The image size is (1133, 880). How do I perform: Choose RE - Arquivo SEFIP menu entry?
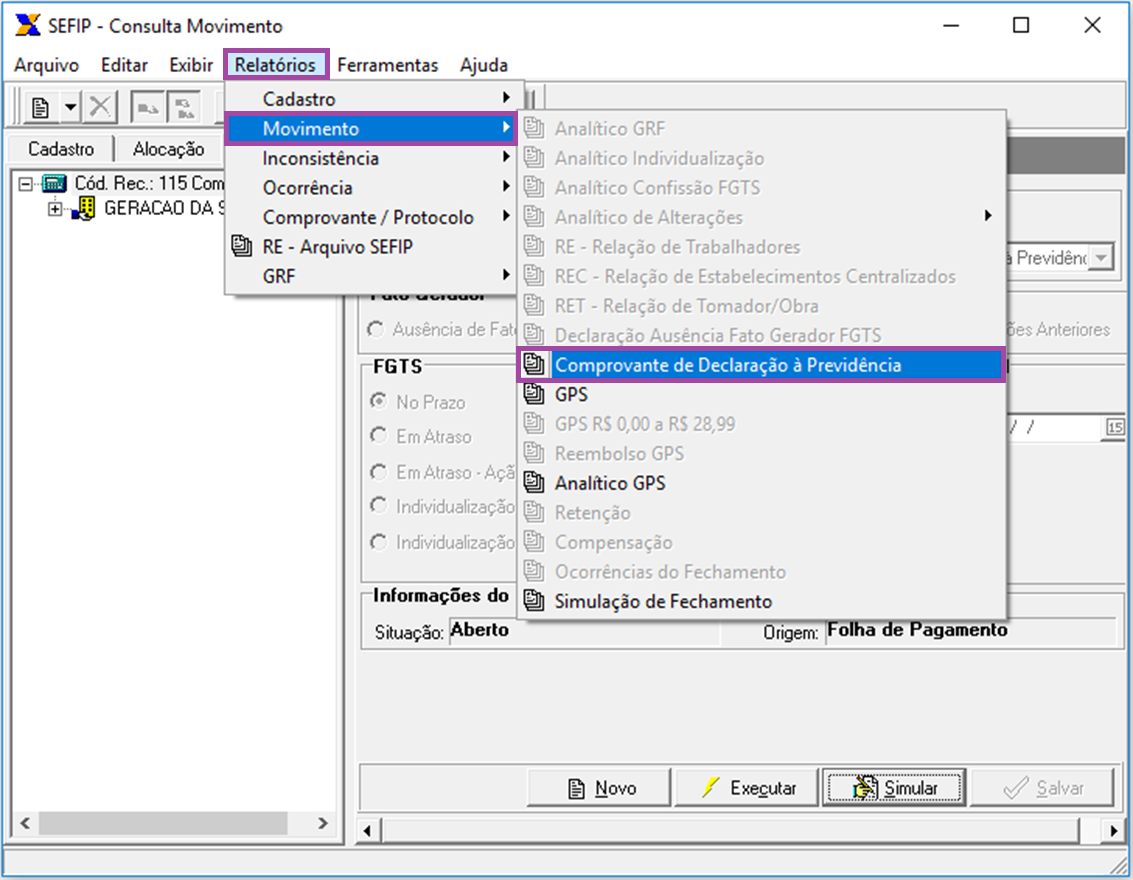(x=371, y=247)
